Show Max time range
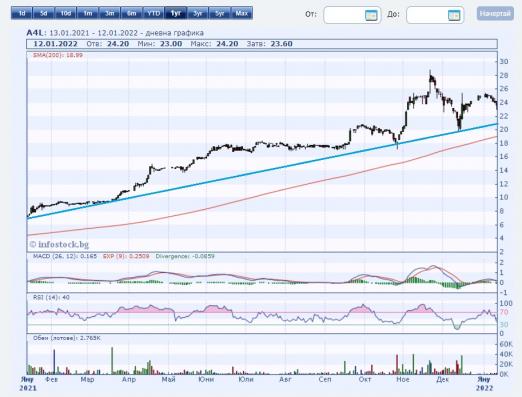Viewport: 522px width, 397px height. 242,13
